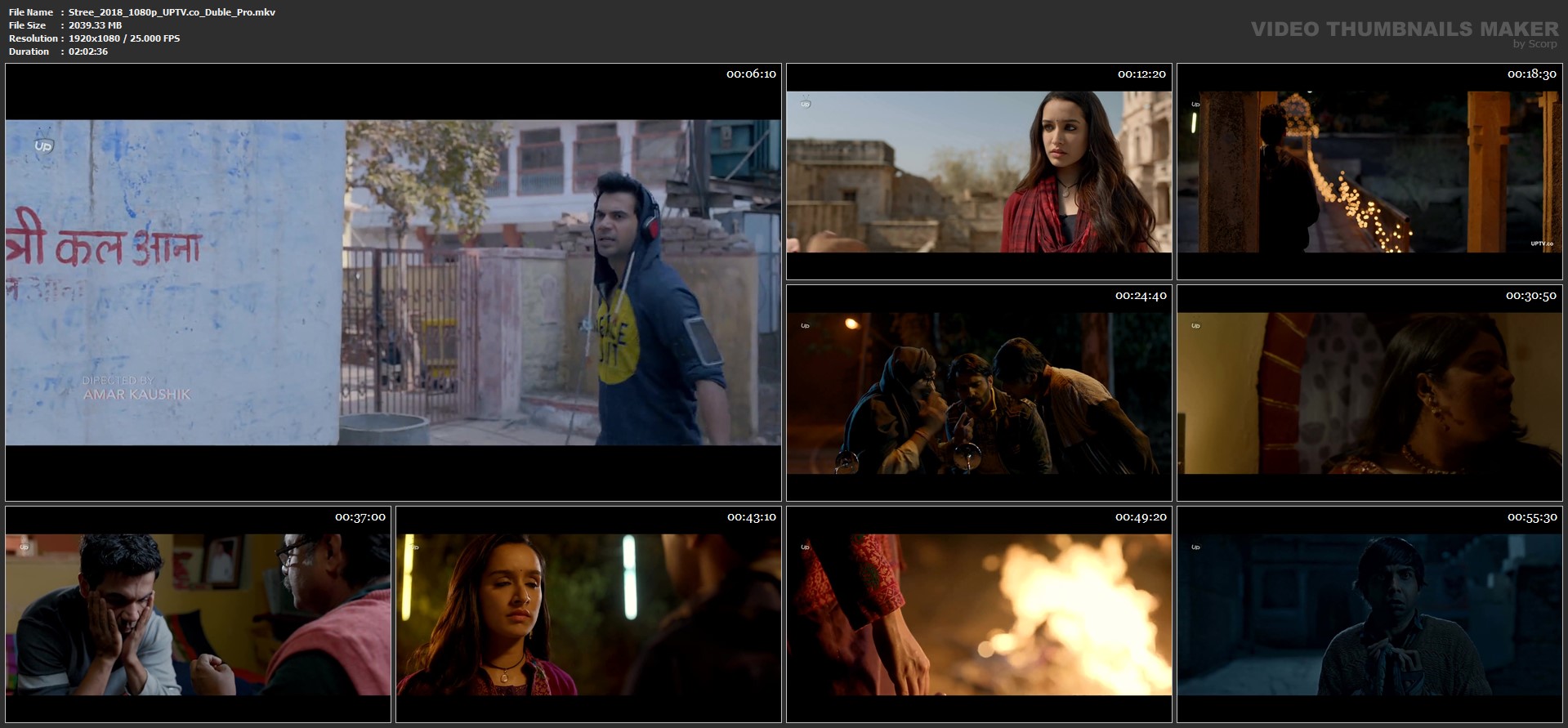
Task: View the thumbnail stamped 00:37:00
Action: [198, 614]
